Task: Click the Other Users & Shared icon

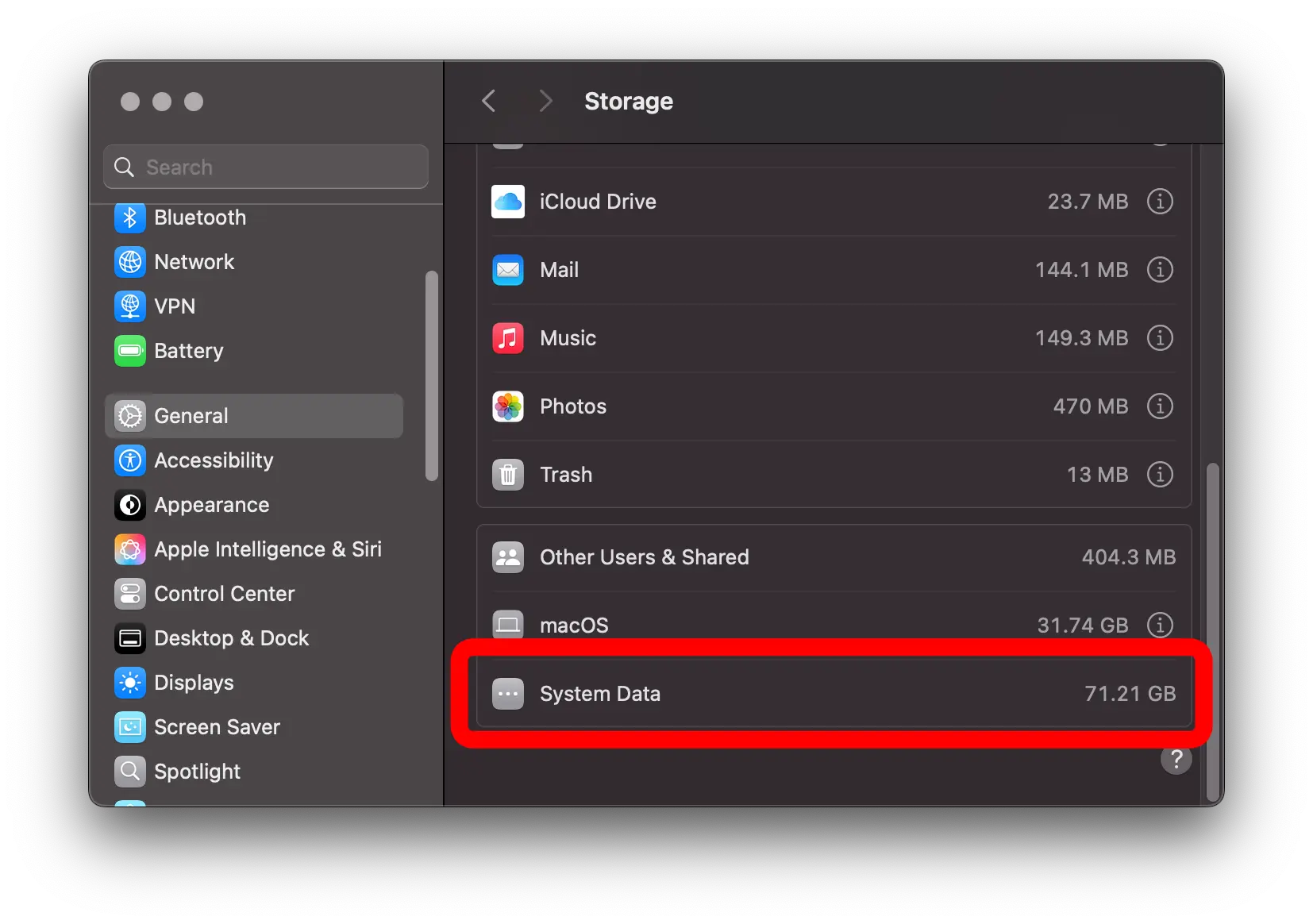Action: point(508,557)
